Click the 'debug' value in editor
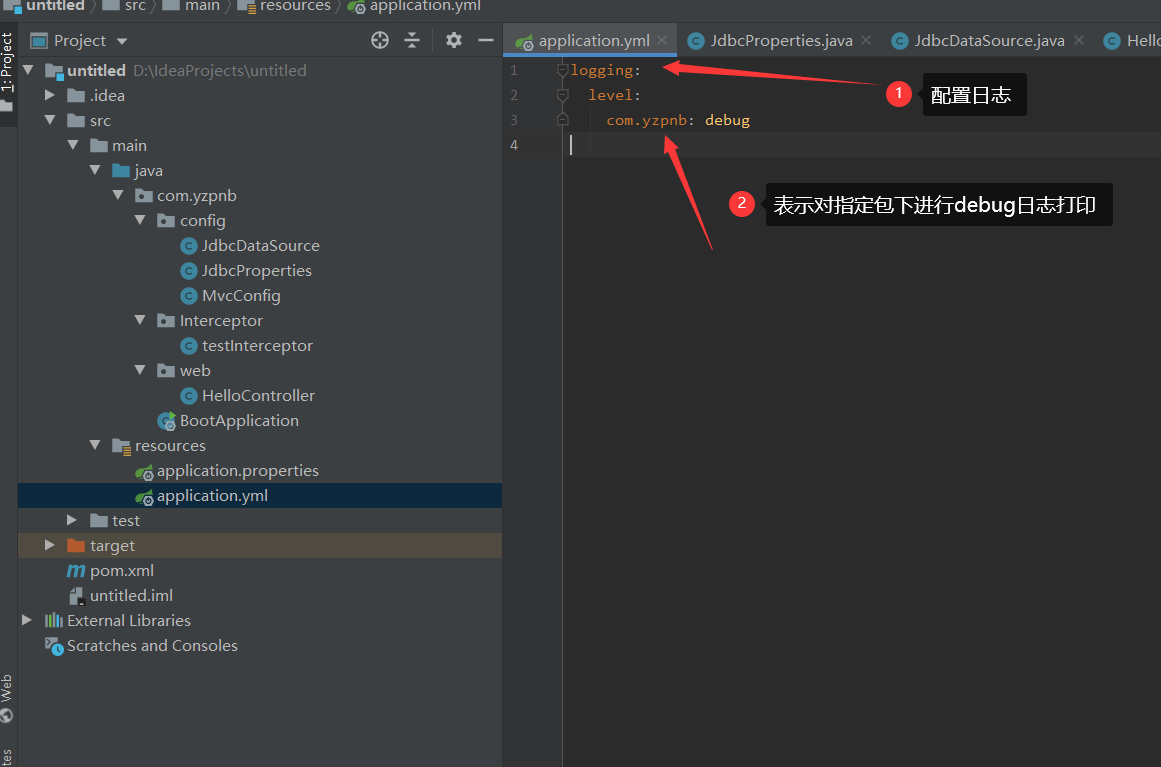Screen dimensions: 1161x767 [727, 120]
